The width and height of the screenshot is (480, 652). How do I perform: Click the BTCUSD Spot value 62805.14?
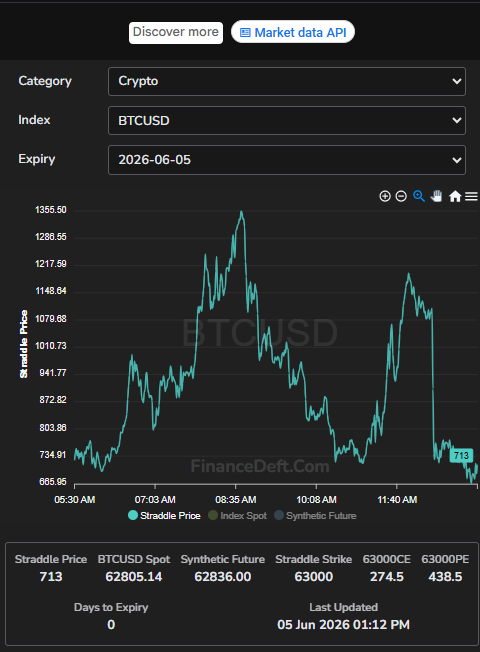(x=134, y=577)
